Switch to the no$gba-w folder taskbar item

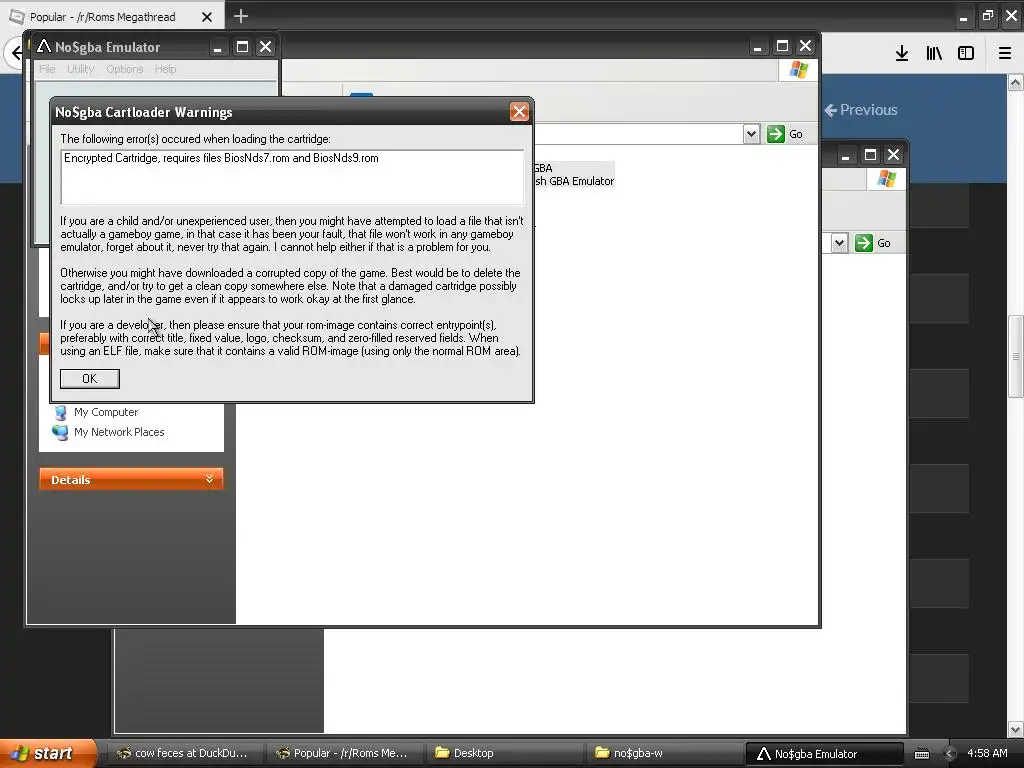point(662,753)
